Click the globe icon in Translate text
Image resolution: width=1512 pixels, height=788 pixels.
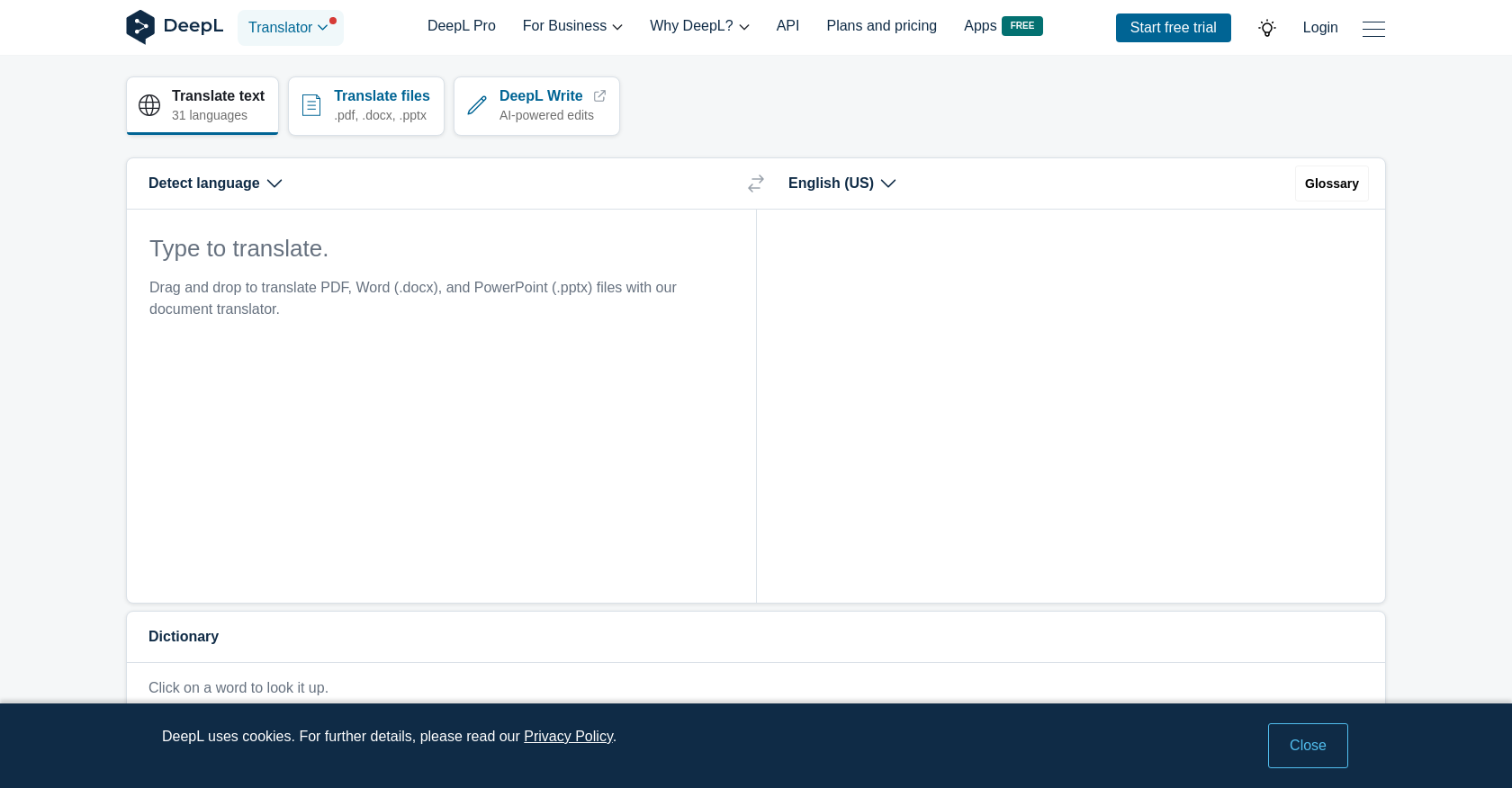click(x=149, y=105)
